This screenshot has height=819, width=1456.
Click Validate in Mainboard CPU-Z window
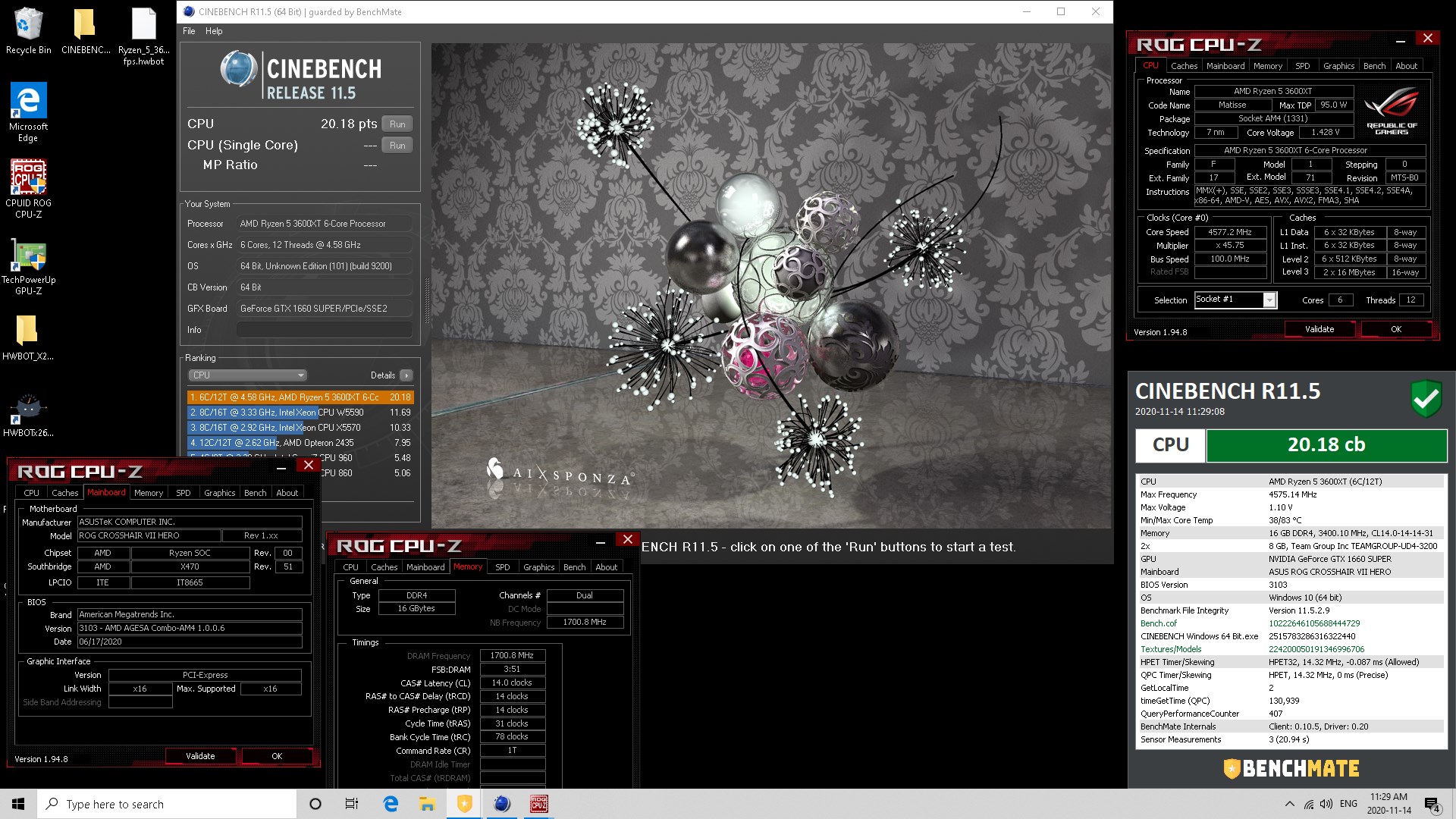pos(200,756)
